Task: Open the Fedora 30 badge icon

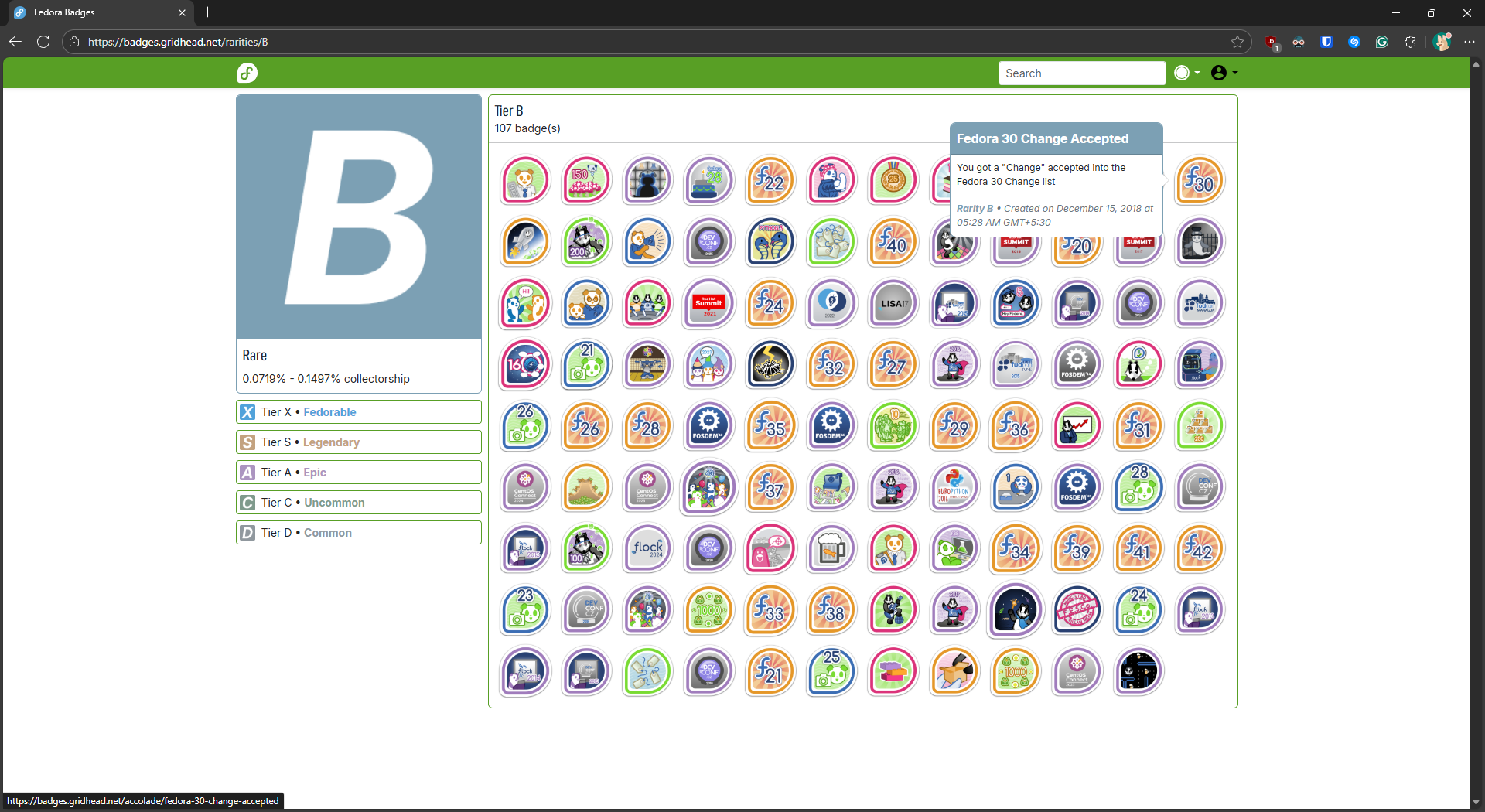Action: tap(1199, 180)
